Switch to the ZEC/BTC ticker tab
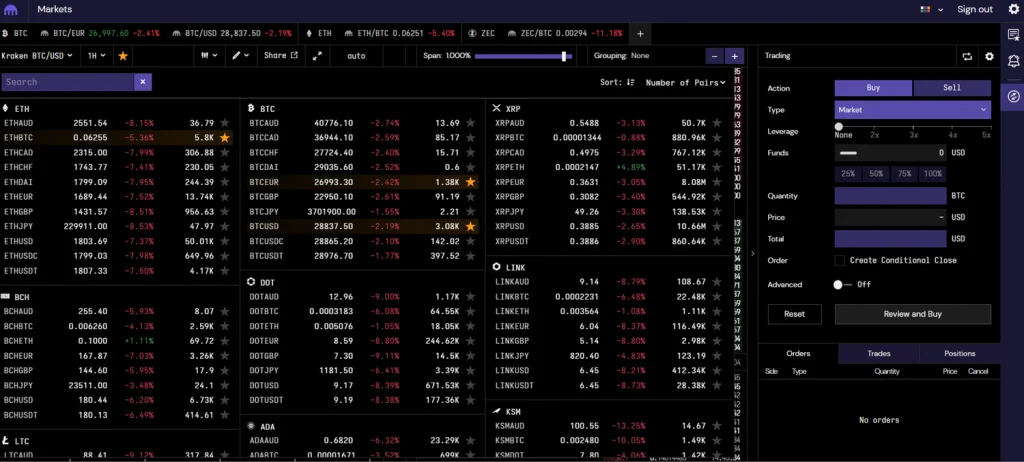 (x=563, y=33)
